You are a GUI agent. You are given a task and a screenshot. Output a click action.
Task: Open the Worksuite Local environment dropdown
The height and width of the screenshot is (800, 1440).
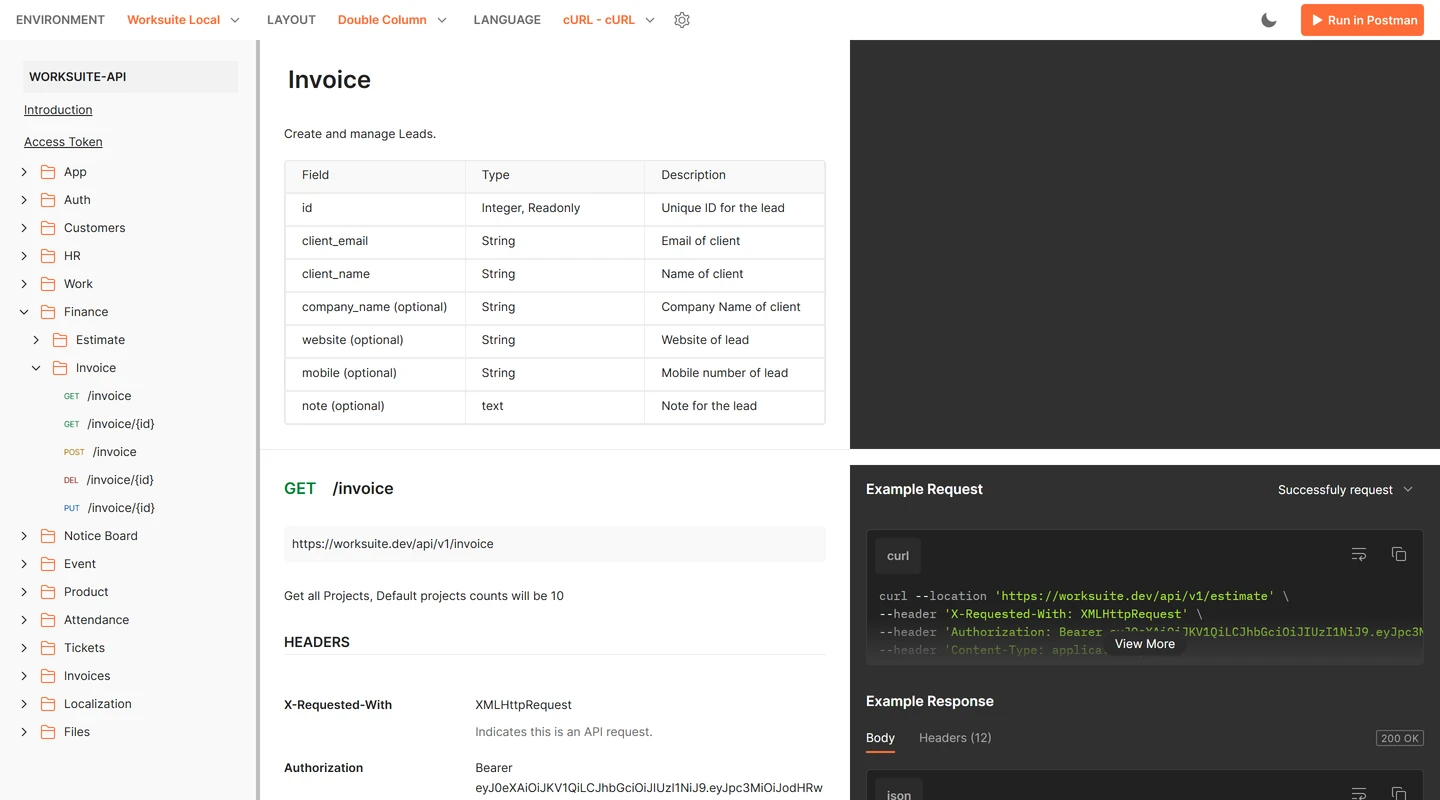tap(183, 20)
